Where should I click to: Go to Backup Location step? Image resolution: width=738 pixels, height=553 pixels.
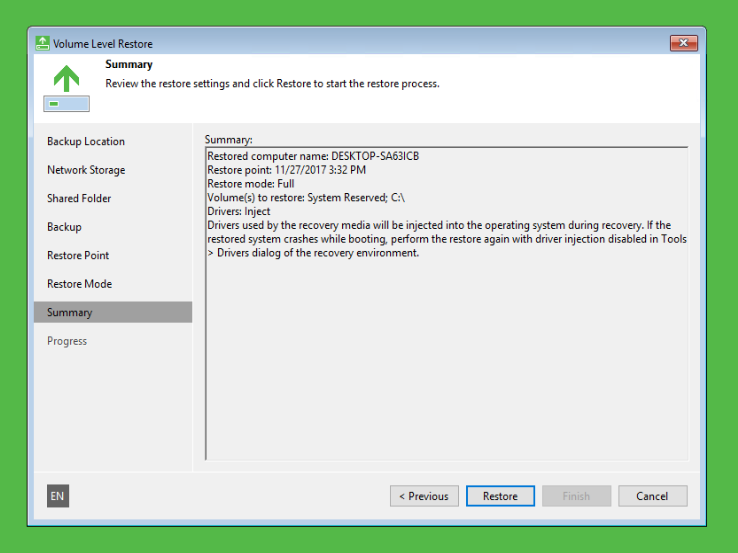click(86, 142)
